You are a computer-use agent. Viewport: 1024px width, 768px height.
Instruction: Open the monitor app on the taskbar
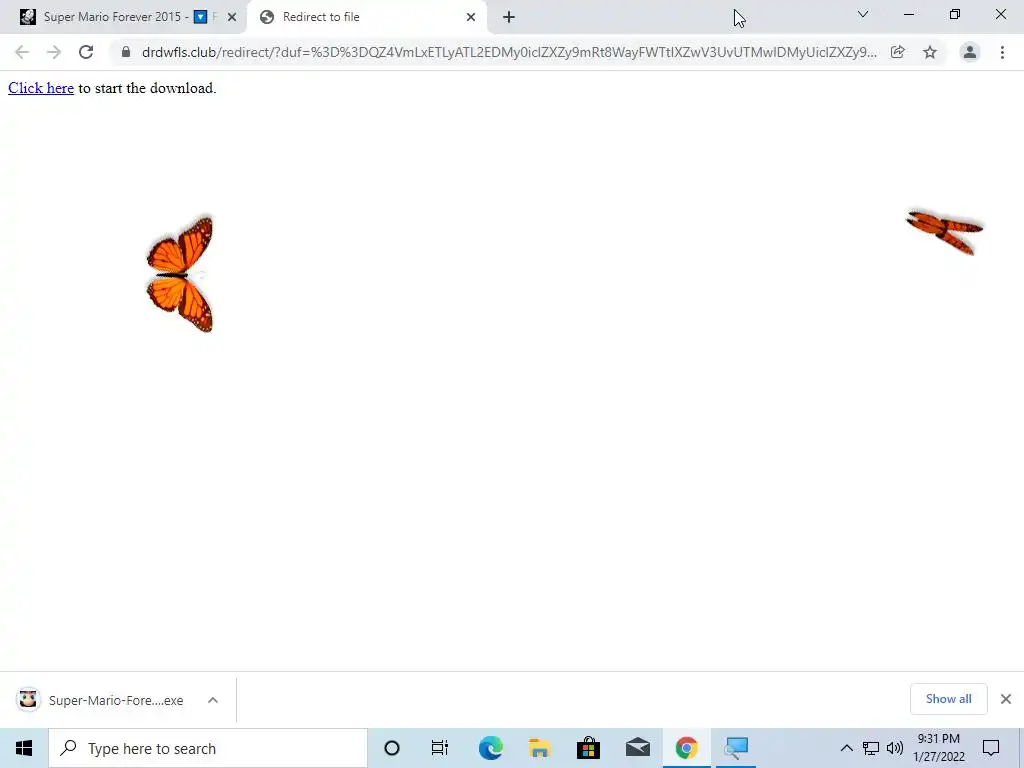pyautogui.click(x=736, y=748)
